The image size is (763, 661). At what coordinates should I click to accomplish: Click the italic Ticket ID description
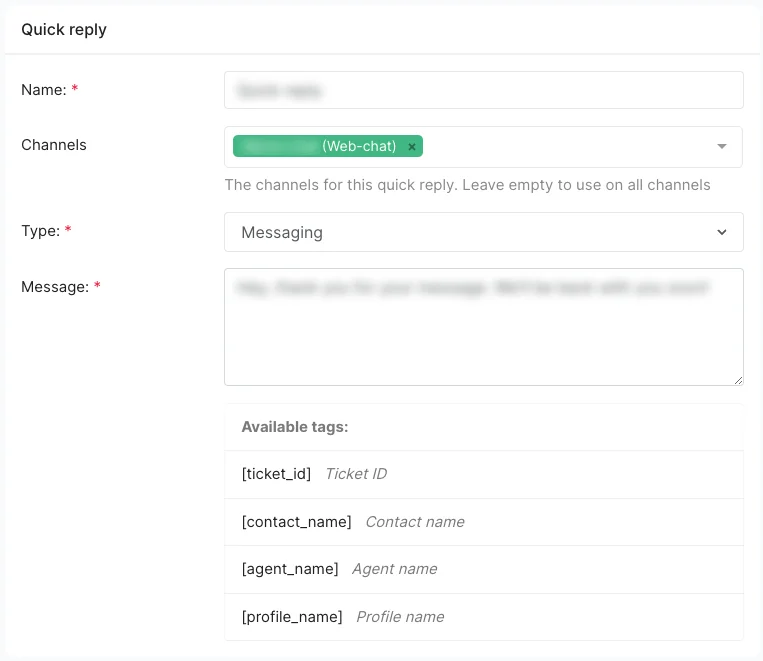click(x=356, y=474)
